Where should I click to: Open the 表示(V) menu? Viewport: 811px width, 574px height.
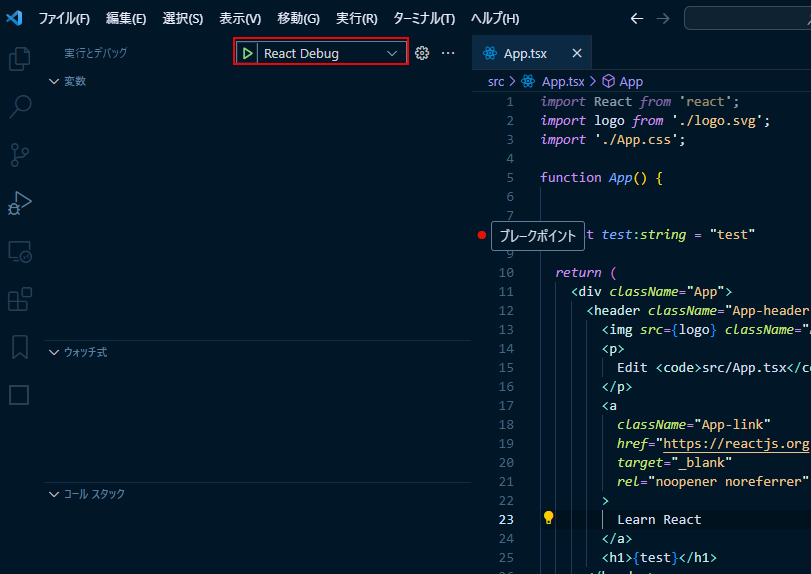point(240,19)
